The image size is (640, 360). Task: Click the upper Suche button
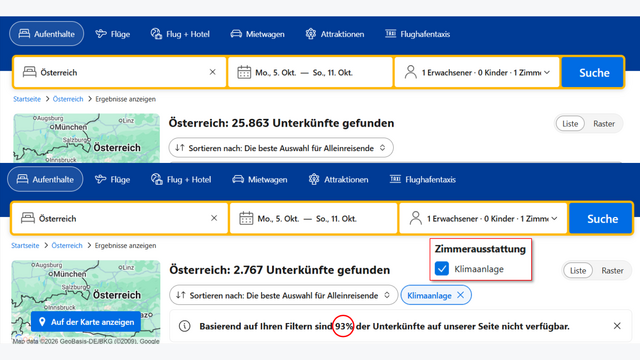593,73
